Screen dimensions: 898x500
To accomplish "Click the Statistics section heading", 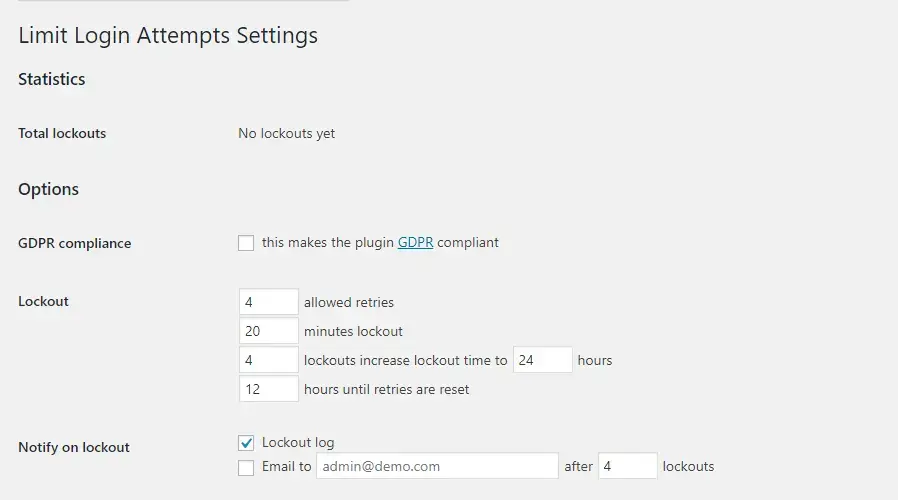I will pyautogui.click(x=52, y=80).
